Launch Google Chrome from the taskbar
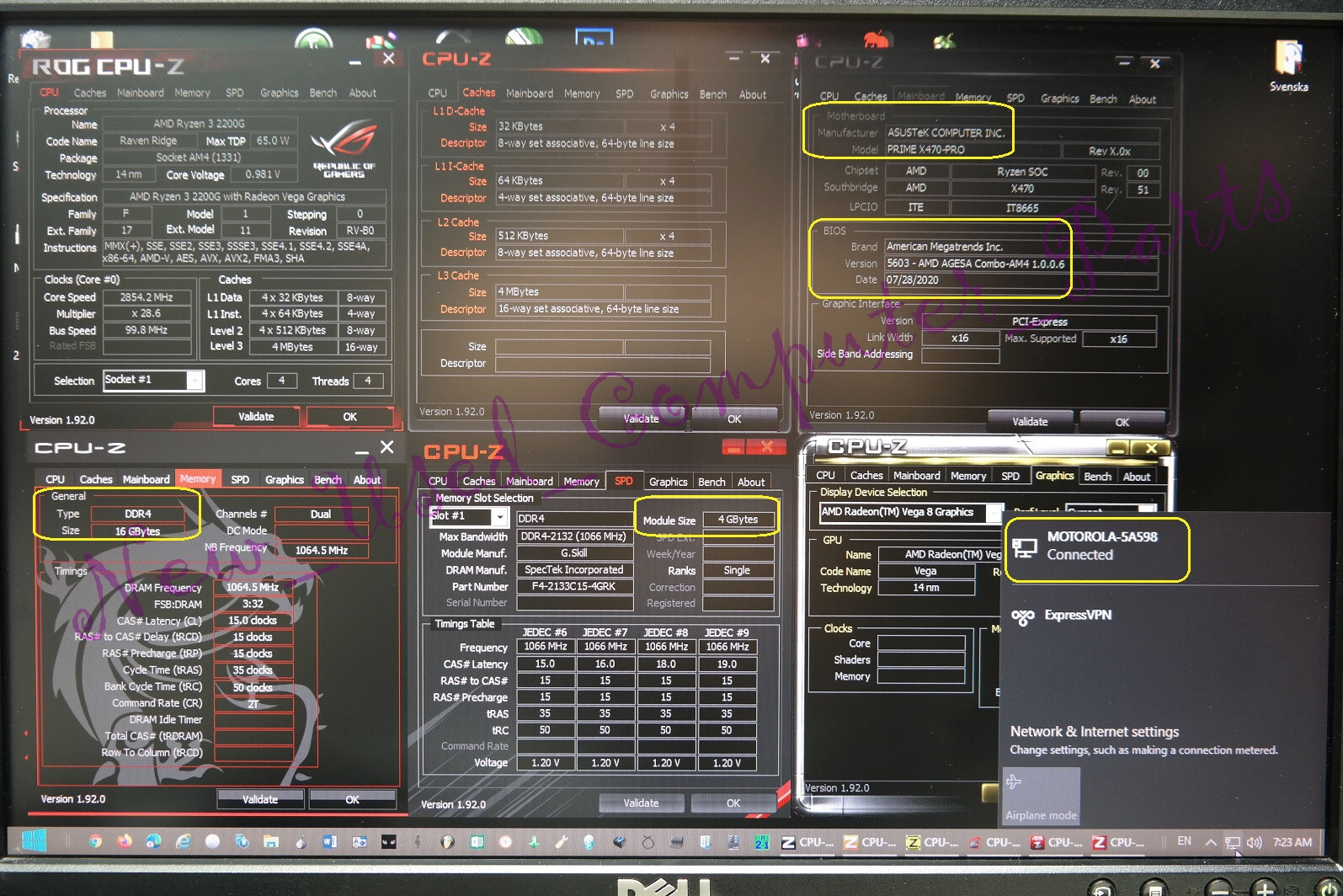Viewport: 1343px width, 896px height. [x=95, y=841]
